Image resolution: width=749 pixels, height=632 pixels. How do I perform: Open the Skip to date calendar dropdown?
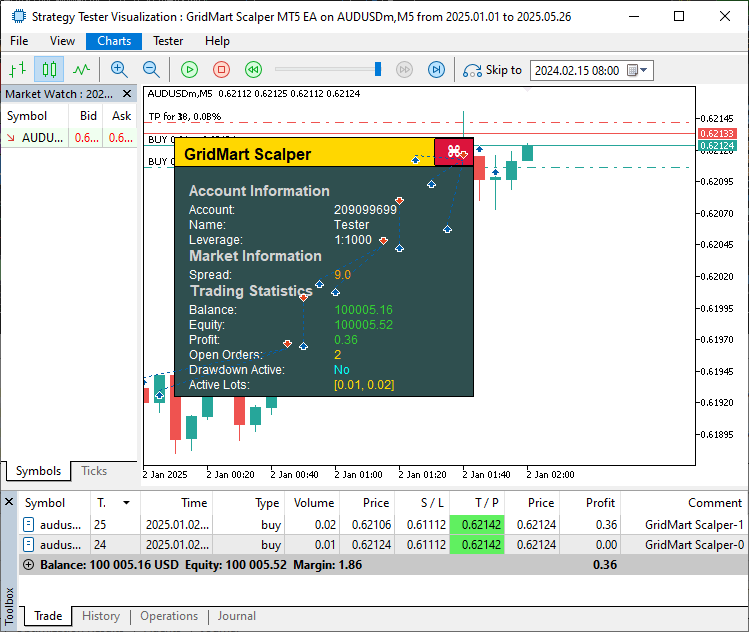click(644, 70)
